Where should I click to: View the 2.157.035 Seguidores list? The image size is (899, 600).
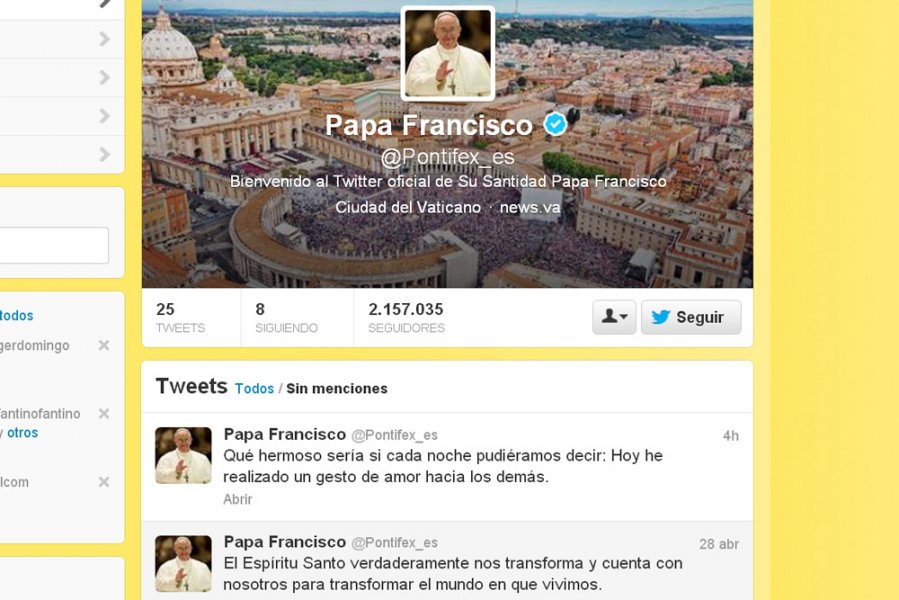406,317
